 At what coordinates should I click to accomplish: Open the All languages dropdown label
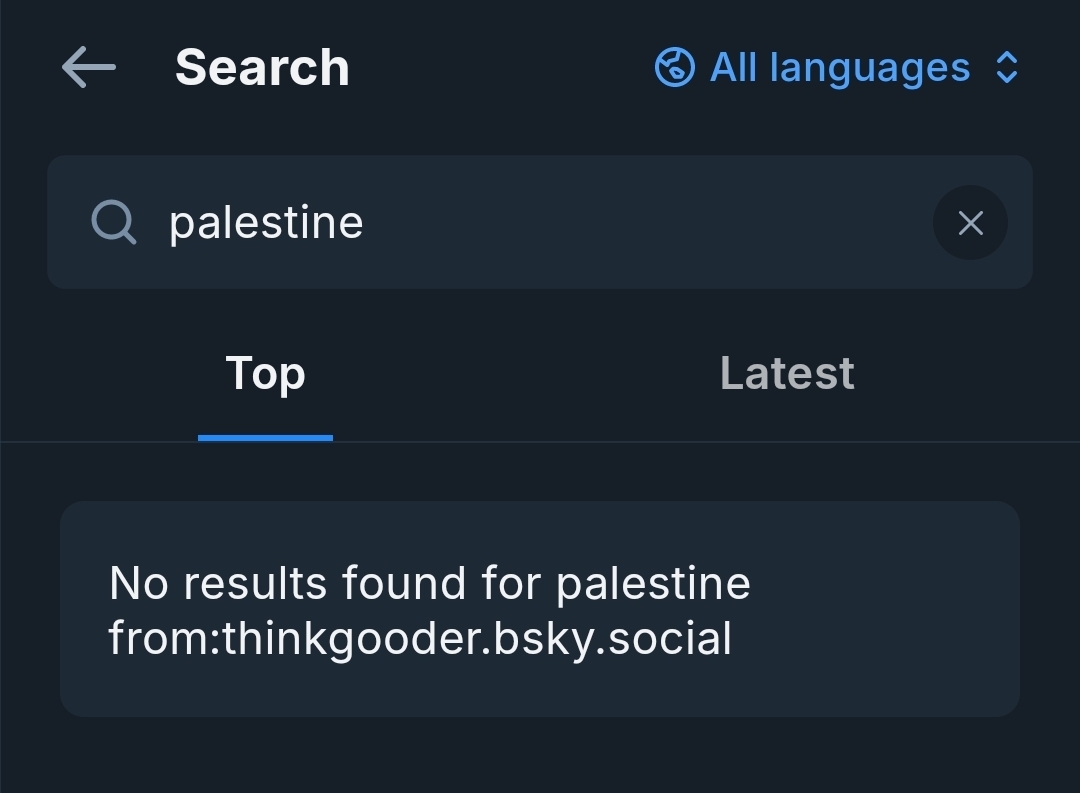840,68
